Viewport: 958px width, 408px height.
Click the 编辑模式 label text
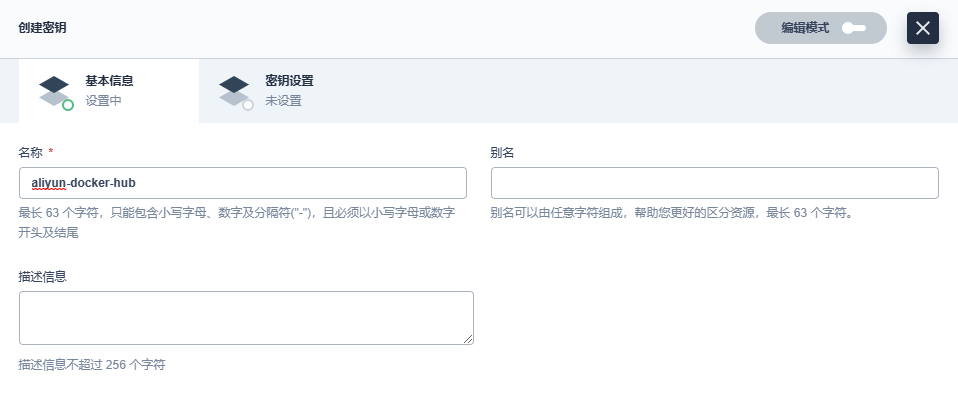[x=804, y=28]
